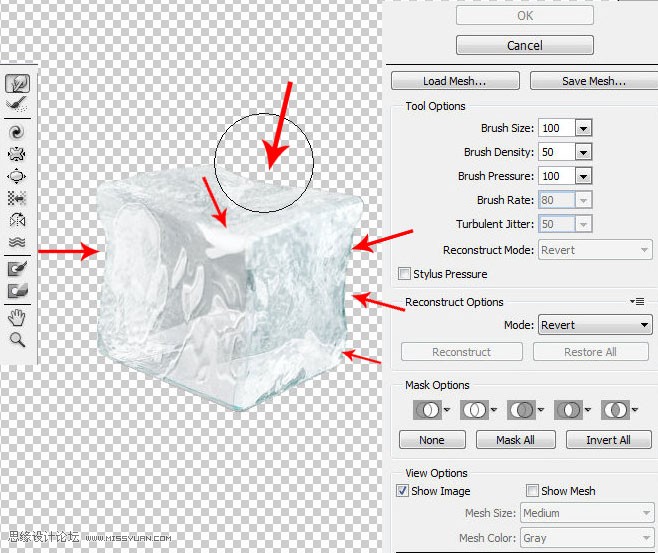Screen dimensions: 658x553
Task: Expand the Invert Selection mask arrow
Action: (x=634, y=410)
